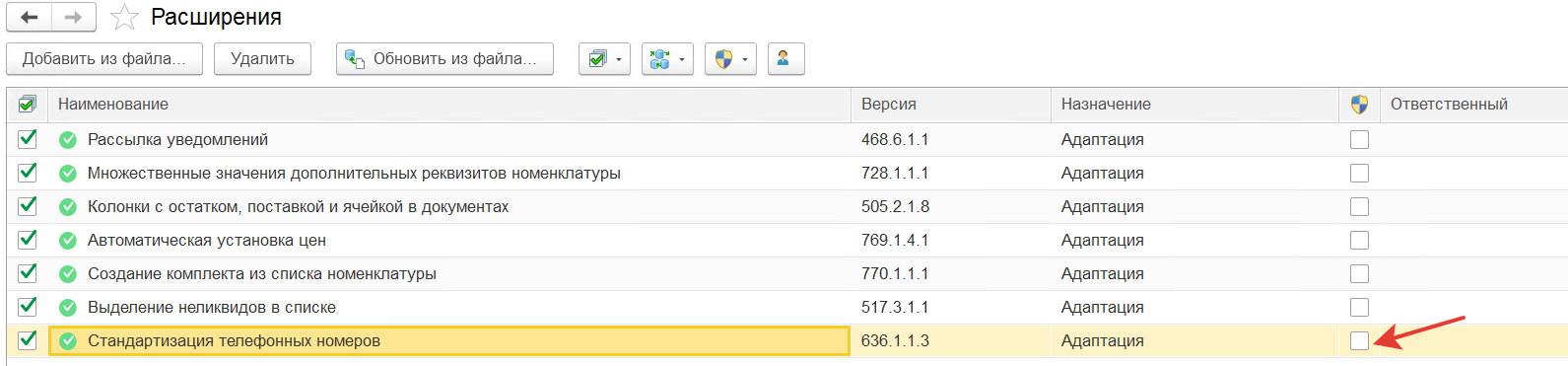The image size is (1568, 366).
Task: Click the select-all checkmark column header
Action: [x=28, y=105]
